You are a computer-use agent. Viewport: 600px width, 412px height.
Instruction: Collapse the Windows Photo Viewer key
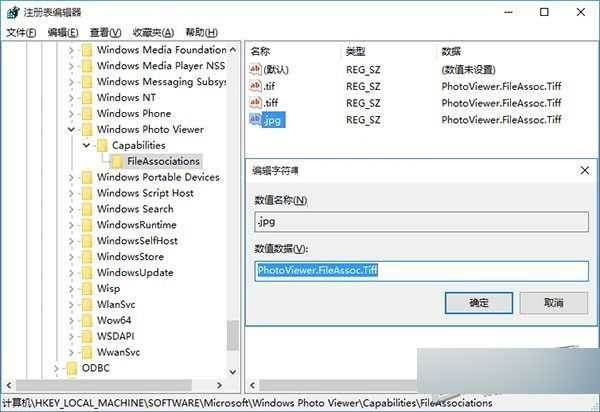(x=71, y=130)
